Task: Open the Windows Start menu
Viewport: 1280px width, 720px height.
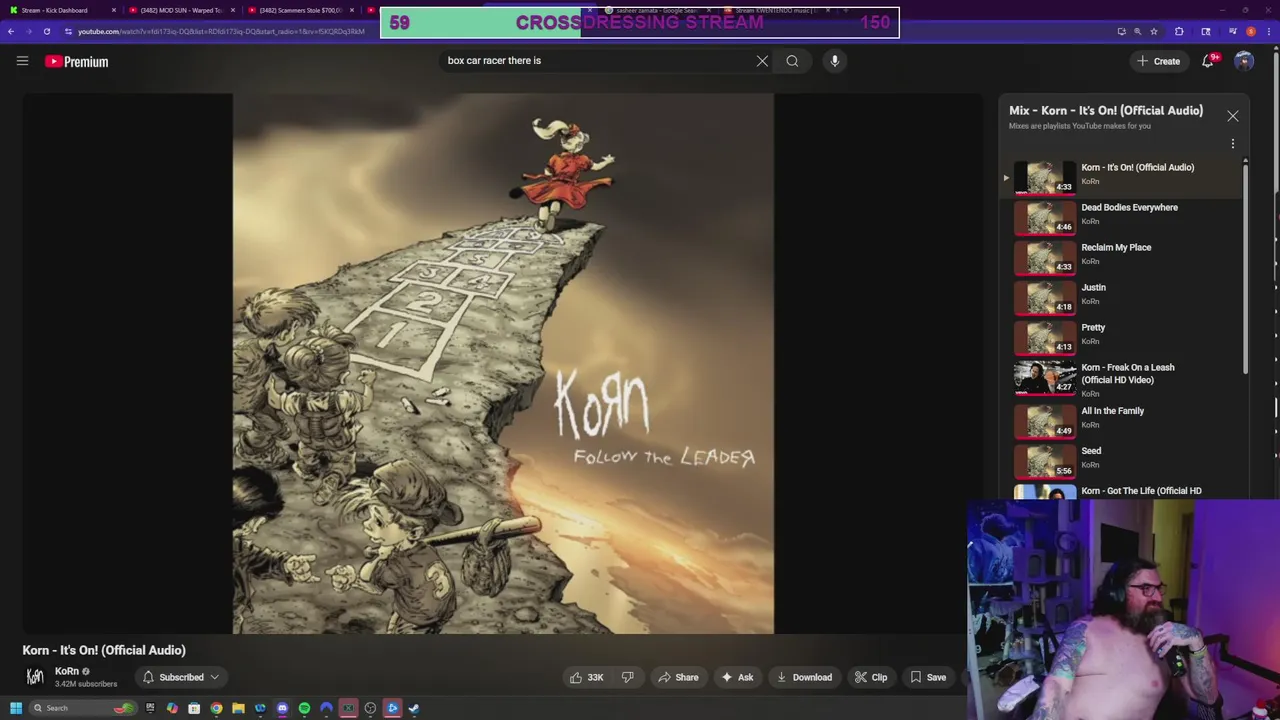Action: coord(16,708)
